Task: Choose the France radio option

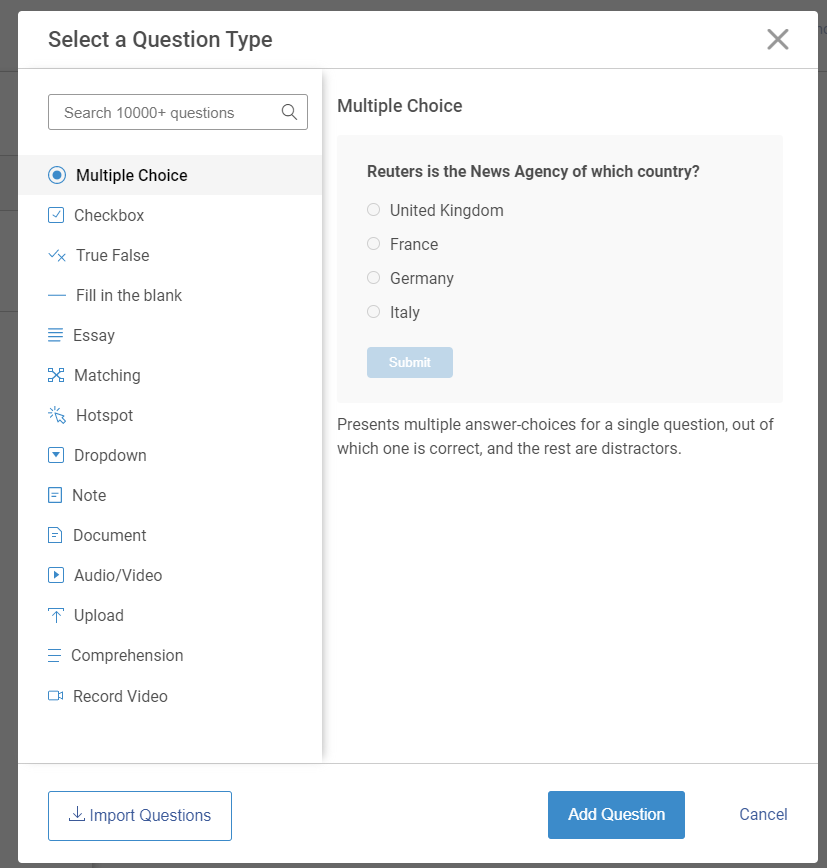Action: 374,244
